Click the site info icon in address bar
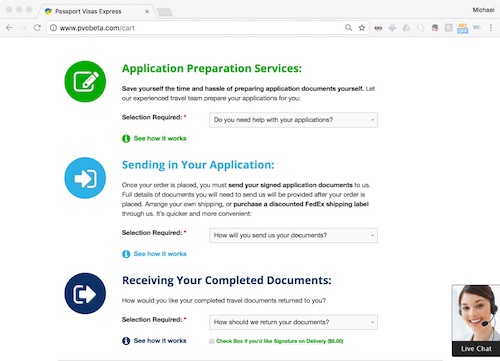500x361 pixels. pyautogui.click(x=53, y=28)
